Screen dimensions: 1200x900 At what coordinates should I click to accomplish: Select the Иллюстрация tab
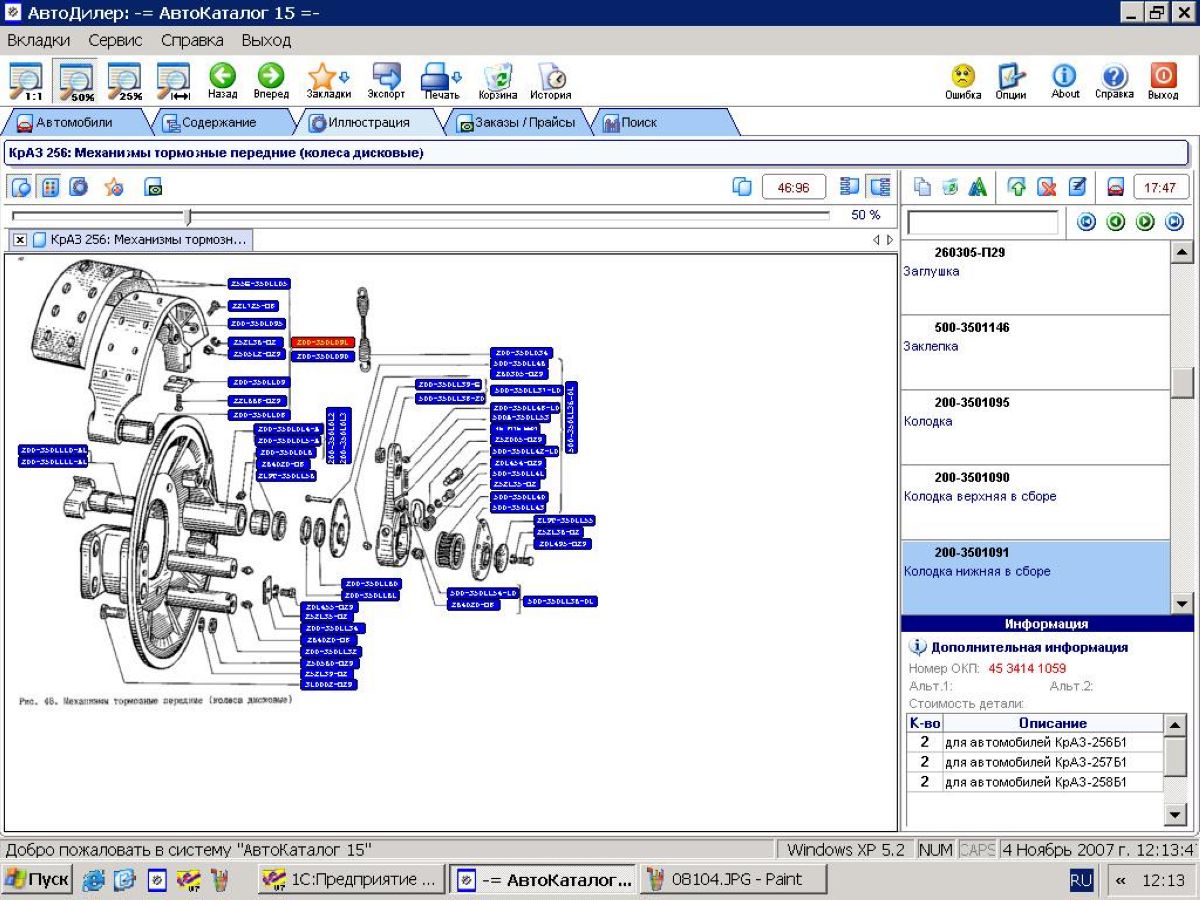pos(368,122)
